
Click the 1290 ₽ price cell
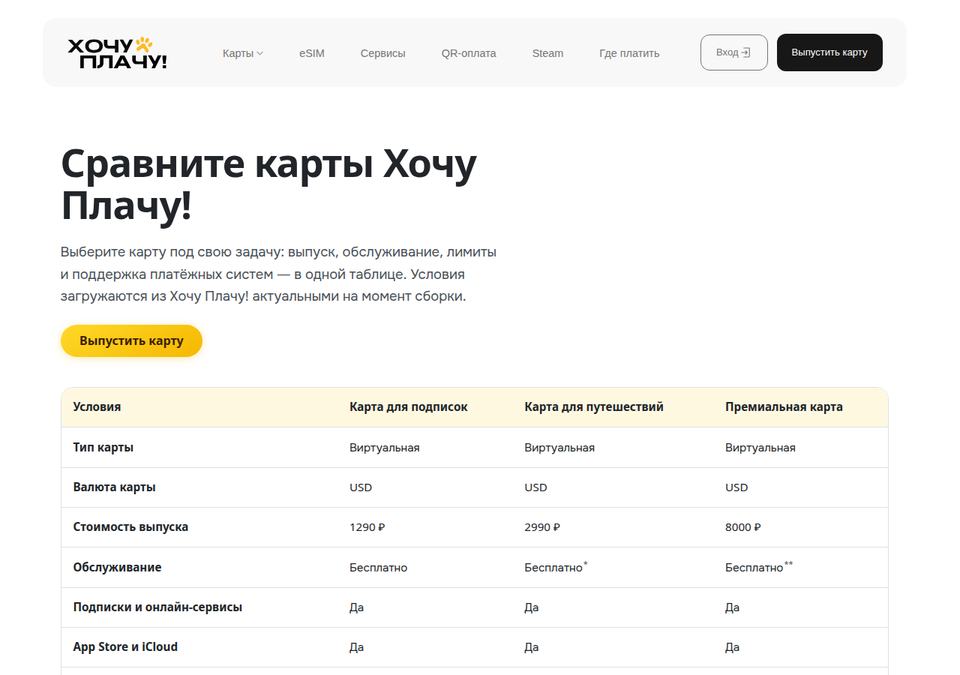point(367,527)
